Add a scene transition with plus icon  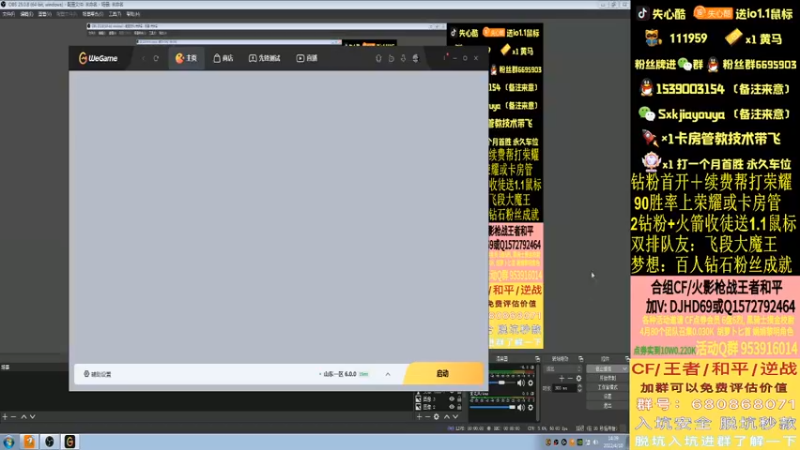coord(562,379)
